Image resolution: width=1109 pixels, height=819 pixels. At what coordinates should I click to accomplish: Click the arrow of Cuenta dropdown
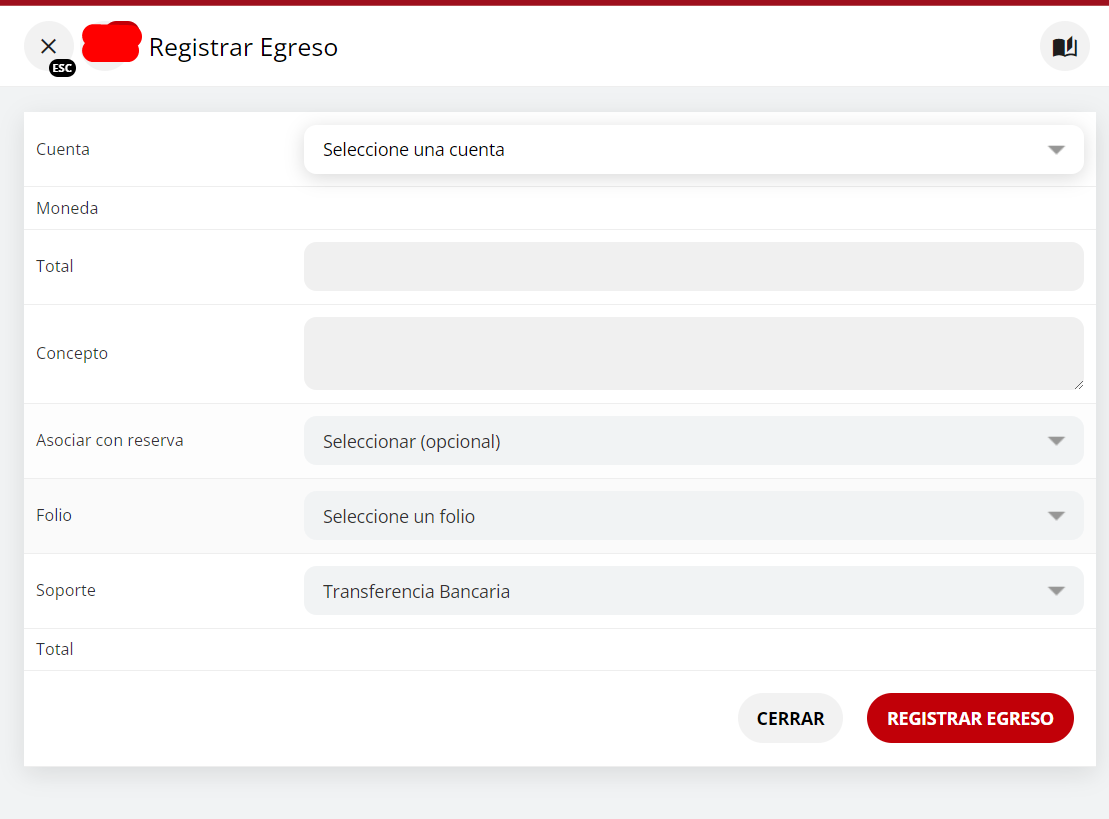coord(1056,150)
